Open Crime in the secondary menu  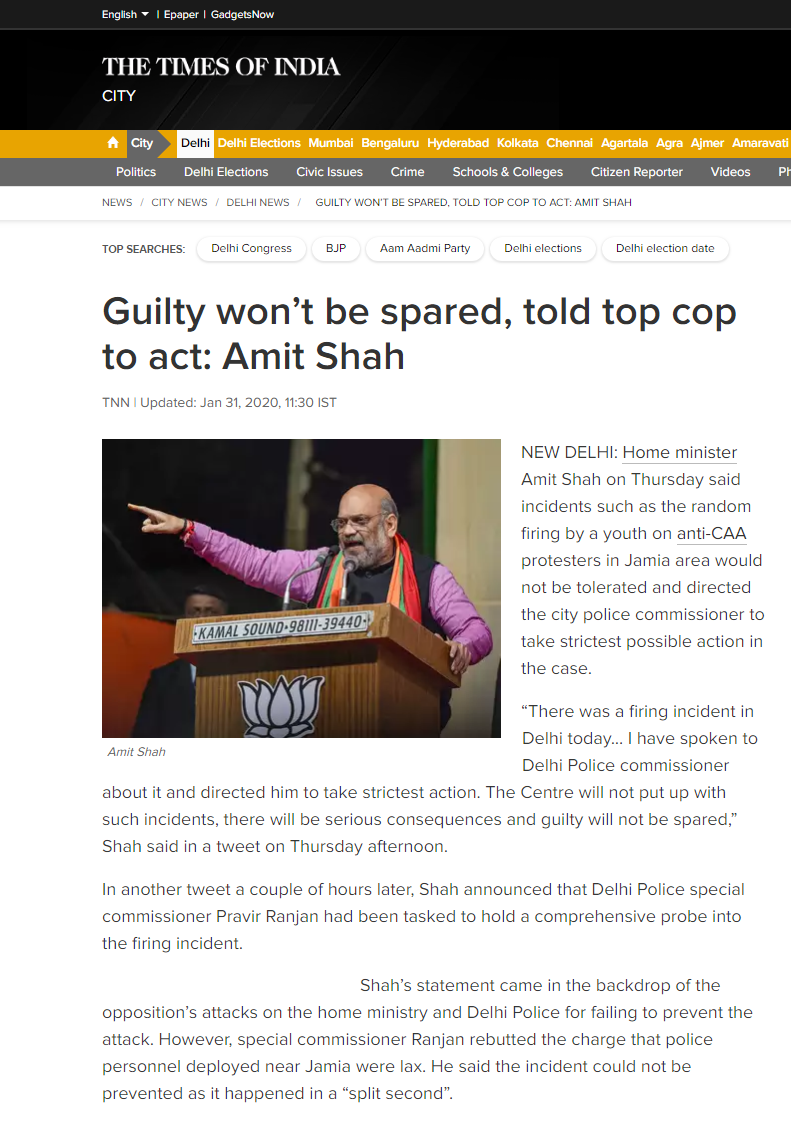[407, 172]
